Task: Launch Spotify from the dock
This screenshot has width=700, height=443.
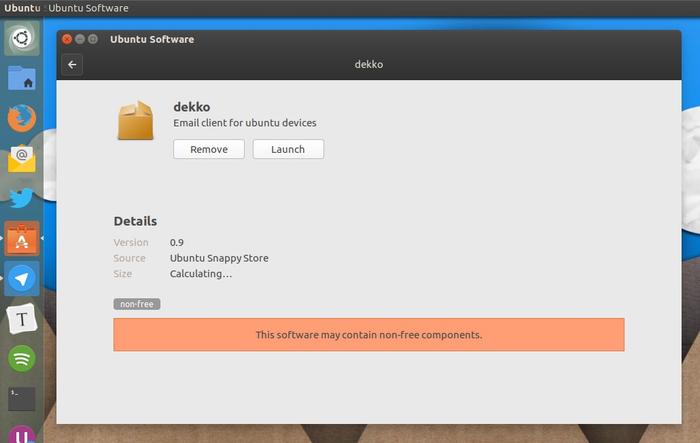Action: point(22,358)
